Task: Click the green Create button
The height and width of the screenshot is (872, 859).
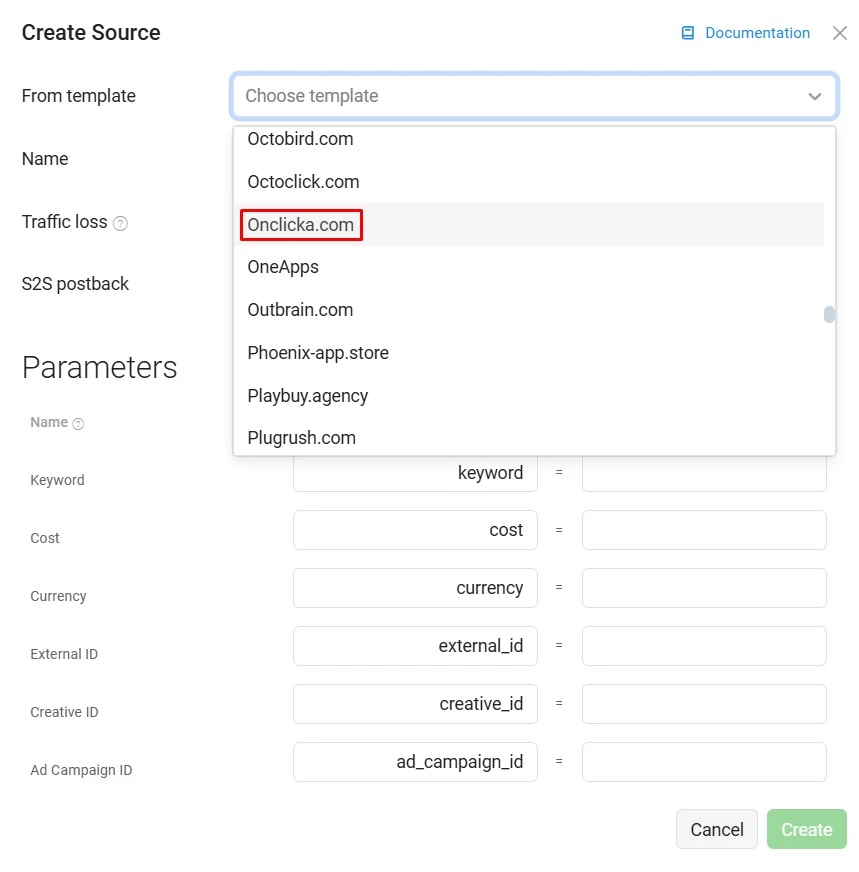Action: coord(806,829)
